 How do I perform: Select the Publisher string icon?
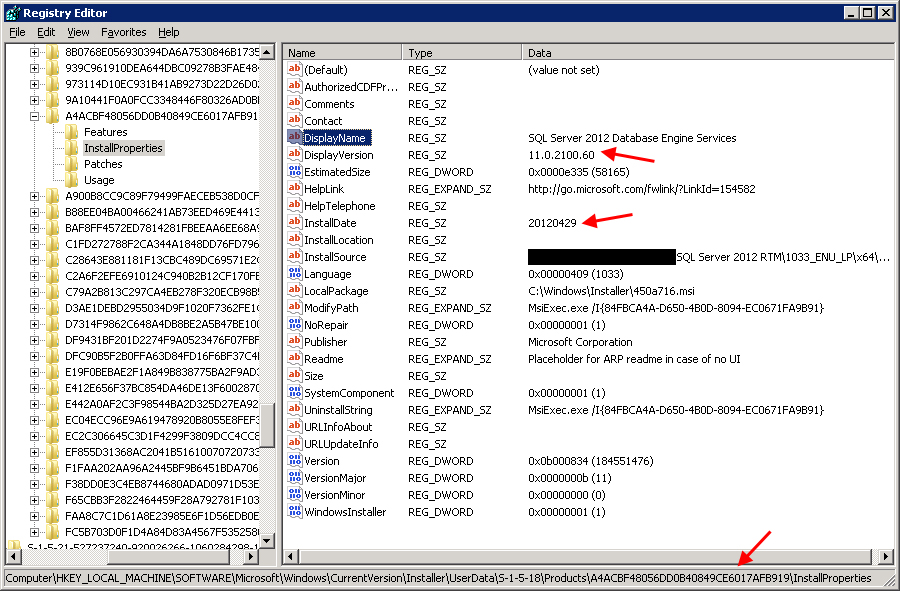click(294, 341)
